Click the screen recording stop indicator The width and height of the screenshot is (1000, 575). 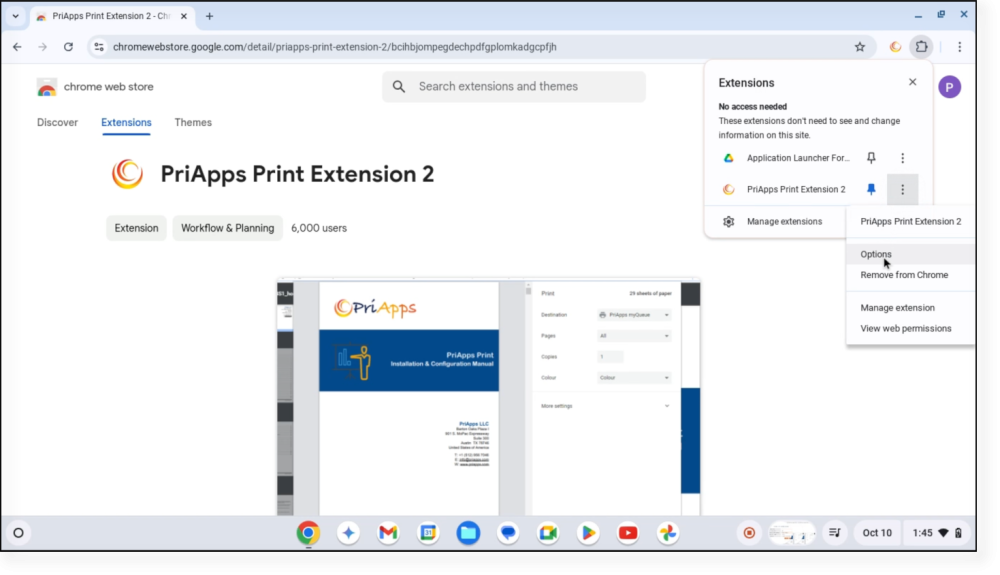pyautogui.click(x=749, y=533)
